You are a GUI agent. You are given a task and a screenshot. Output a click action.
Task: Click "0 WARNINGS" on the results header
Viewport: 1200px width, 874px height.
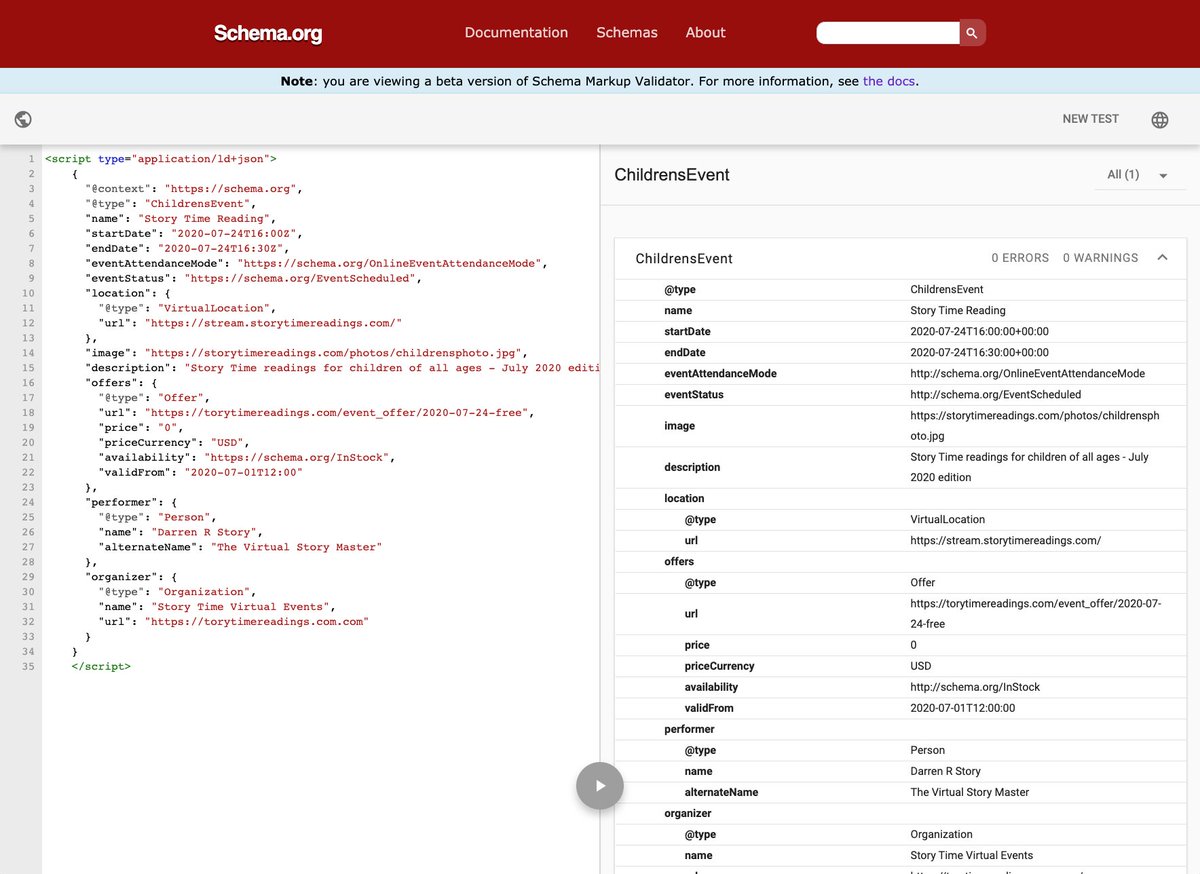(x=1100, y=257)
